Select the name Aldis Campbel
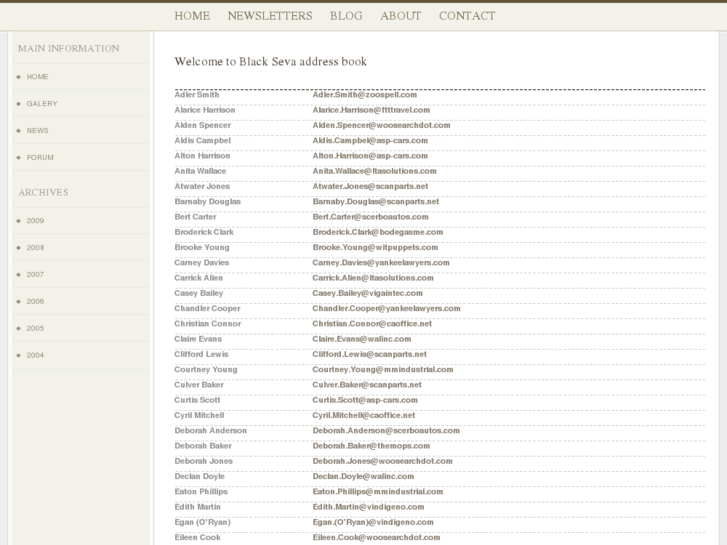 click(x=202, y=141)
